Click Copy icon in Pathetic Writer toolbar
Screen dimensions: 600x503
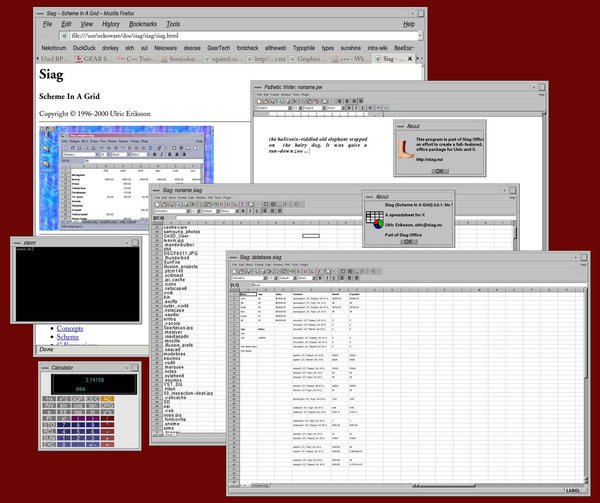(302, 101)
